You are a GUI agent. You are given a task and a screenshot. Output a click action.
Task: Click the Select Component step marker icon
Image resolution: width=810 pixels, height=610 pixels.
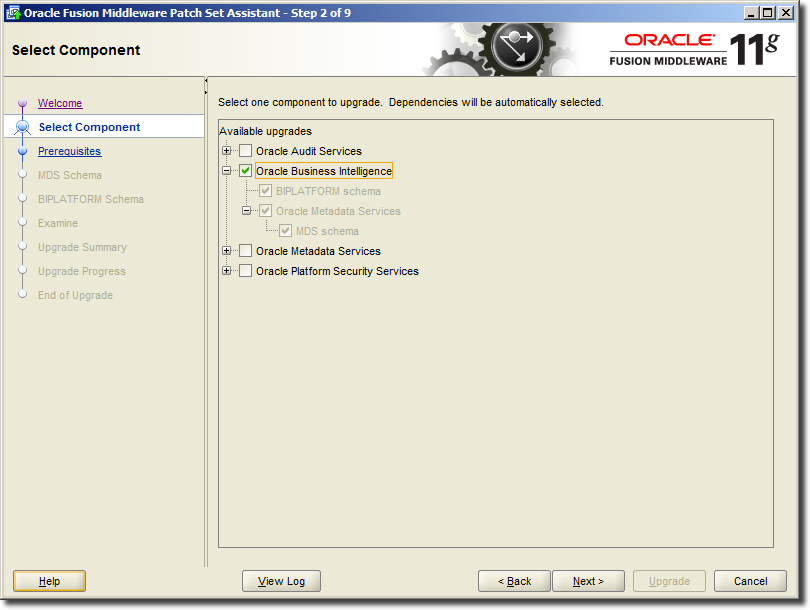[x=22, y=127]
